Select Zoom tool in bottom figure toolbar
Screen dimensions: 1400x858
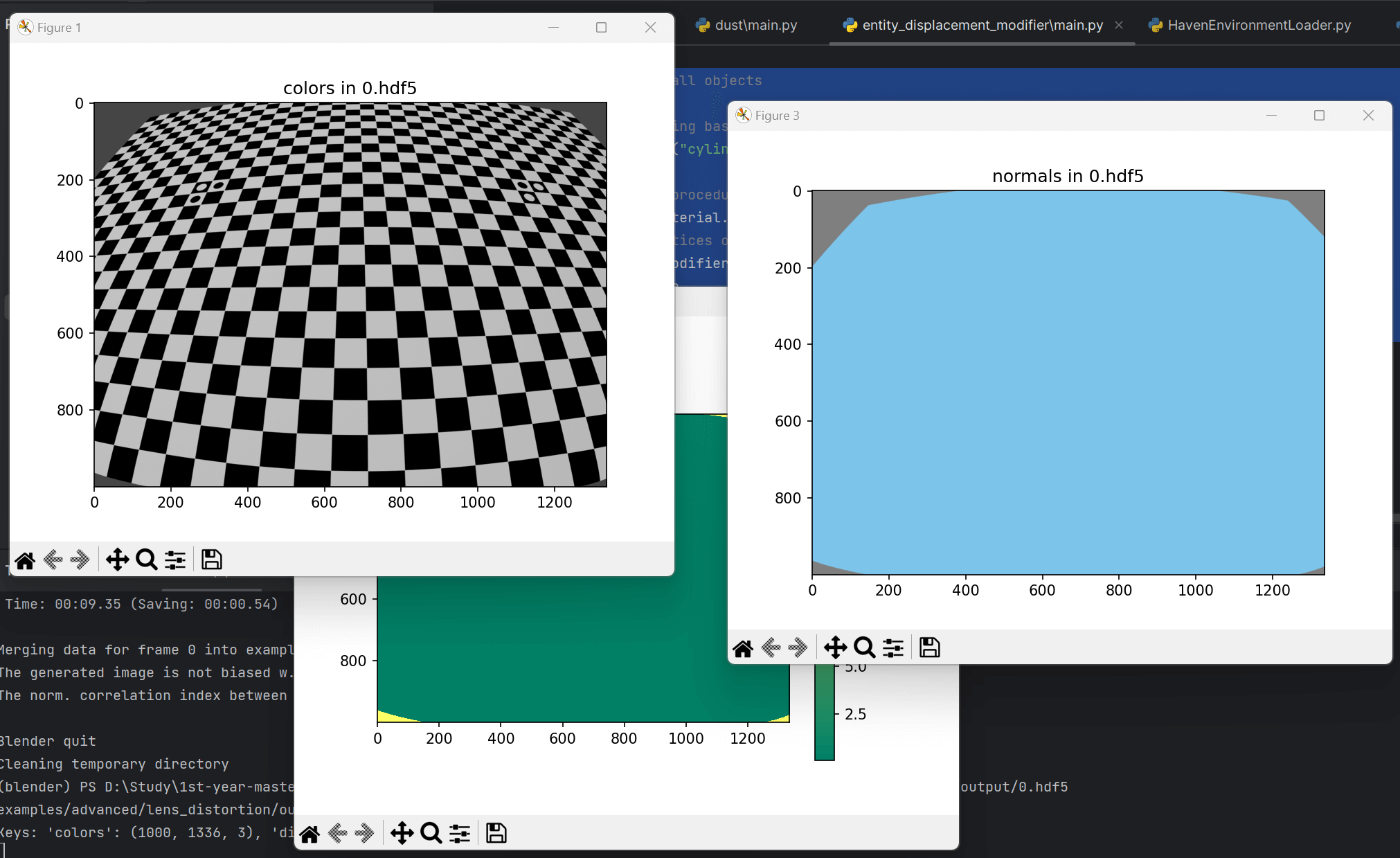click(431, 833)
